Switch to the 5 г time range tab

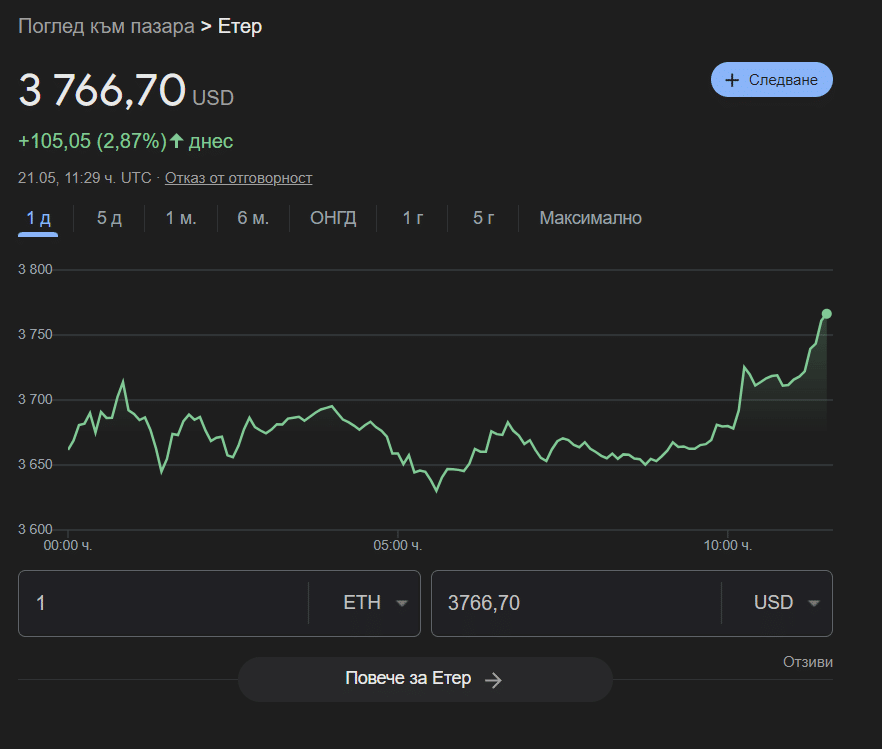[483, 218]
